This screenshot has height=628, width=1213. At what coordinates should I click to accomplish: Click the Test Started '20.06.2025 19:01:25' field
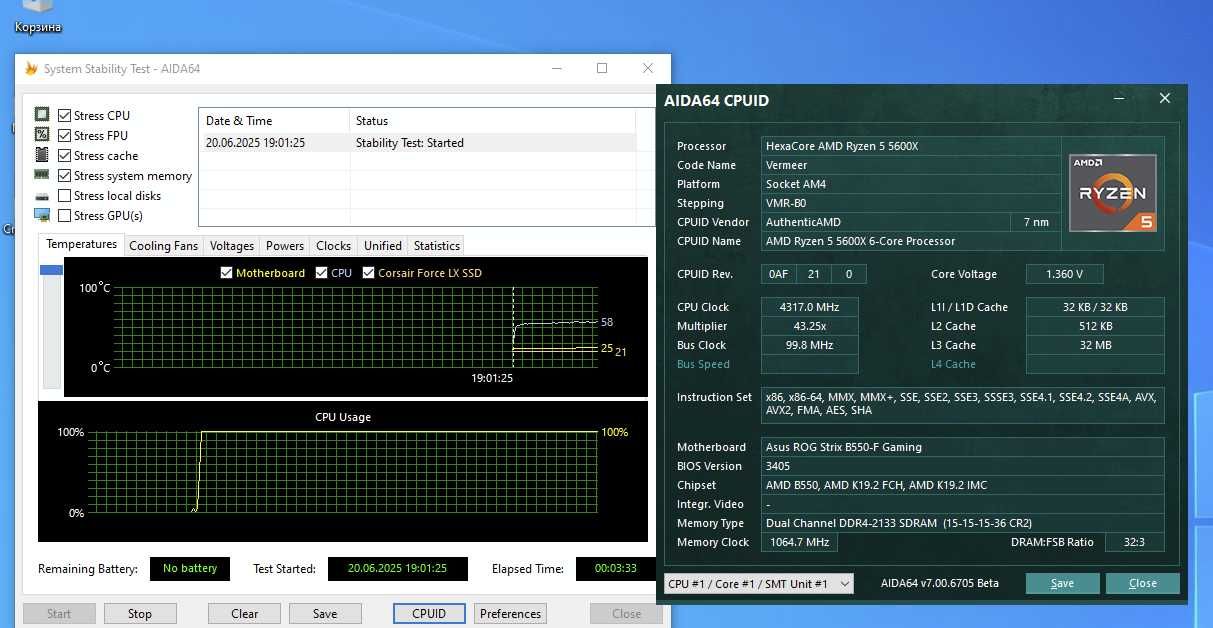(x=397, y=568)
